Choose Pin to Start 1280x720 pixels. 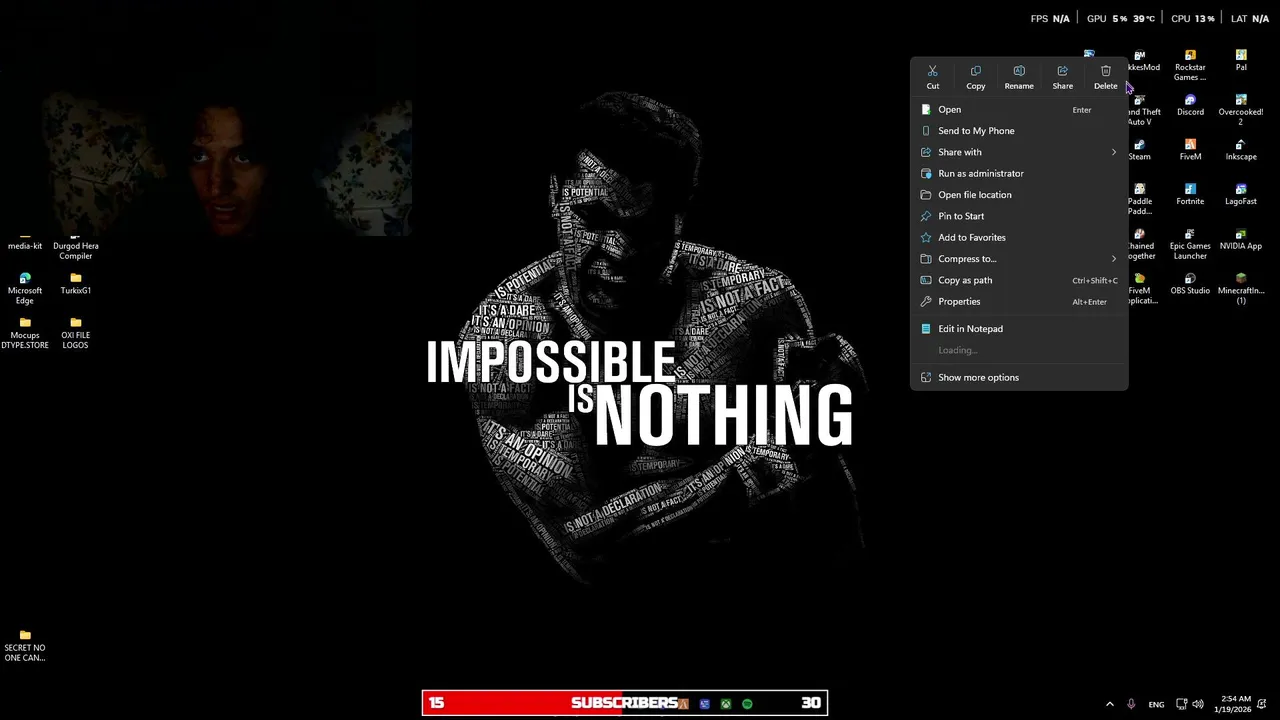click(x=1019, y=216)
